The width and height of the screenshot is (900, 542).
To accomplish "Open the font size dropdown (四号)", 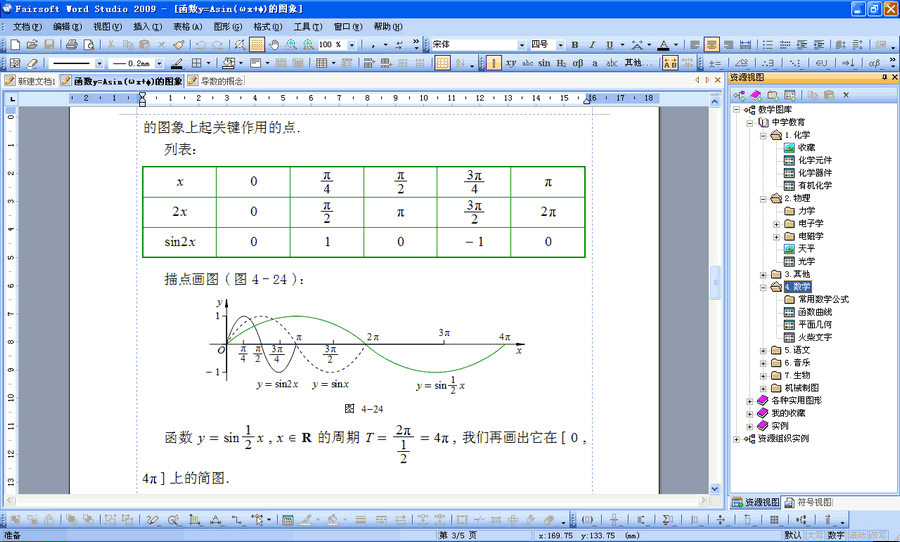I will (x=560, y=44).
